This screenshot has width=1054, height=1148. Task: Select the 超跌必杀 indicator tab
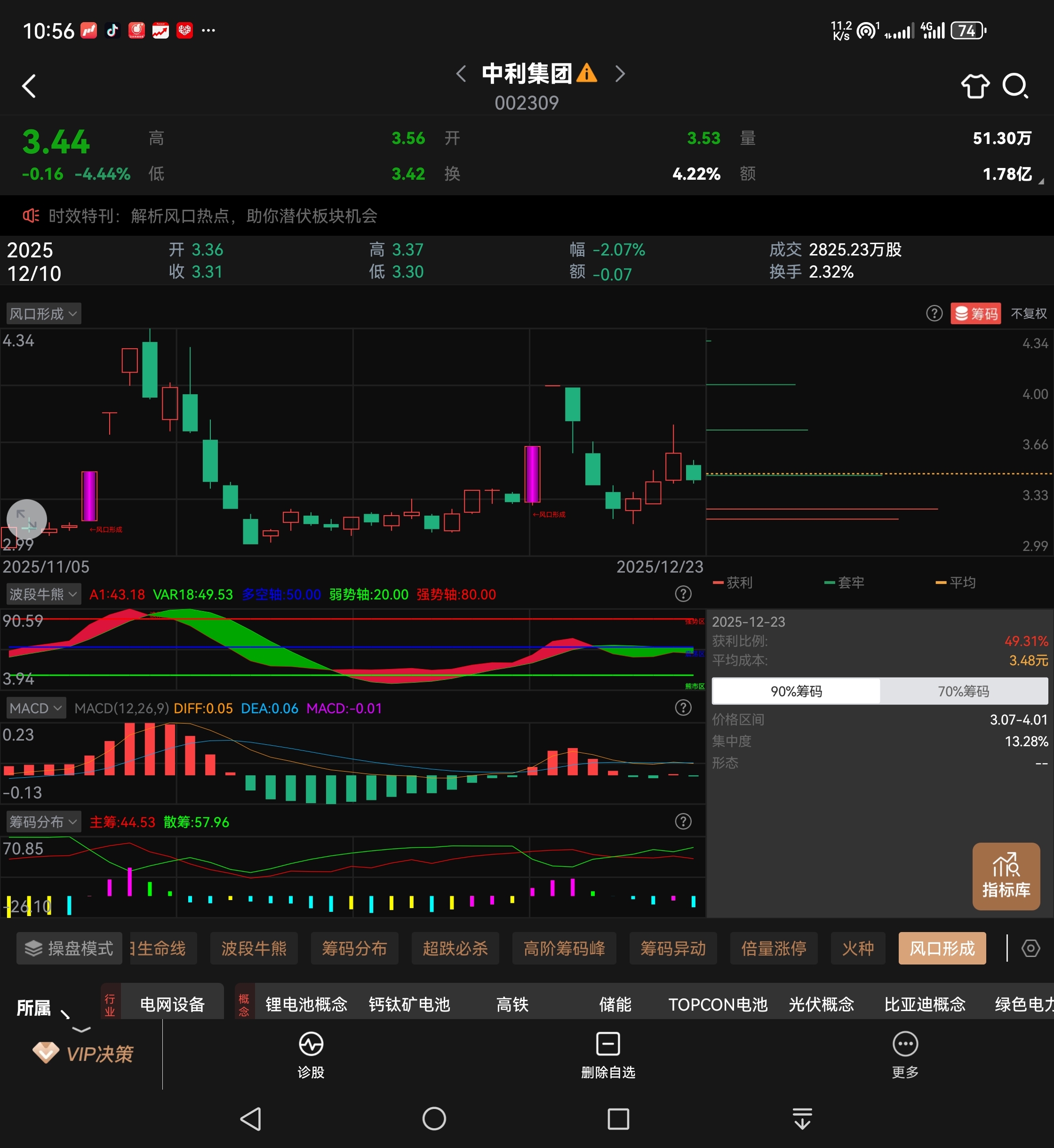[x=455, y=949]
